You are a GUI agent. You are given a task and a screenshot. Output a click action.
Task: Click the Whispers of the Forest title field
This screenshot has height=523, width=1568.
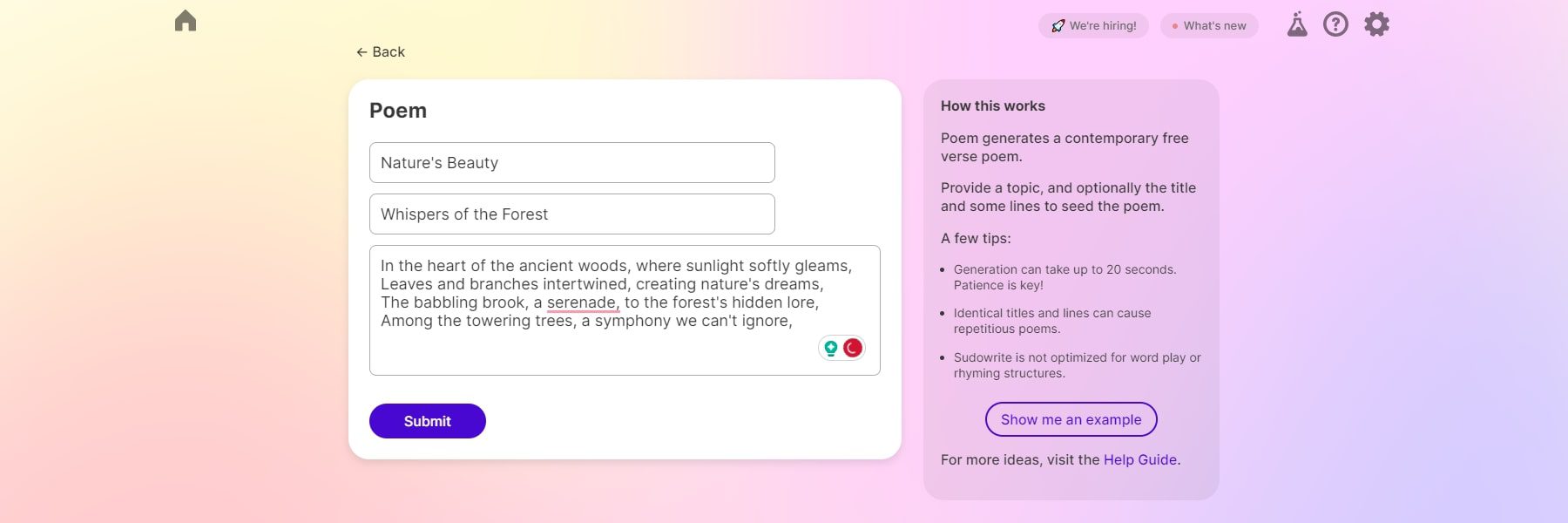[x=571, y=214]
